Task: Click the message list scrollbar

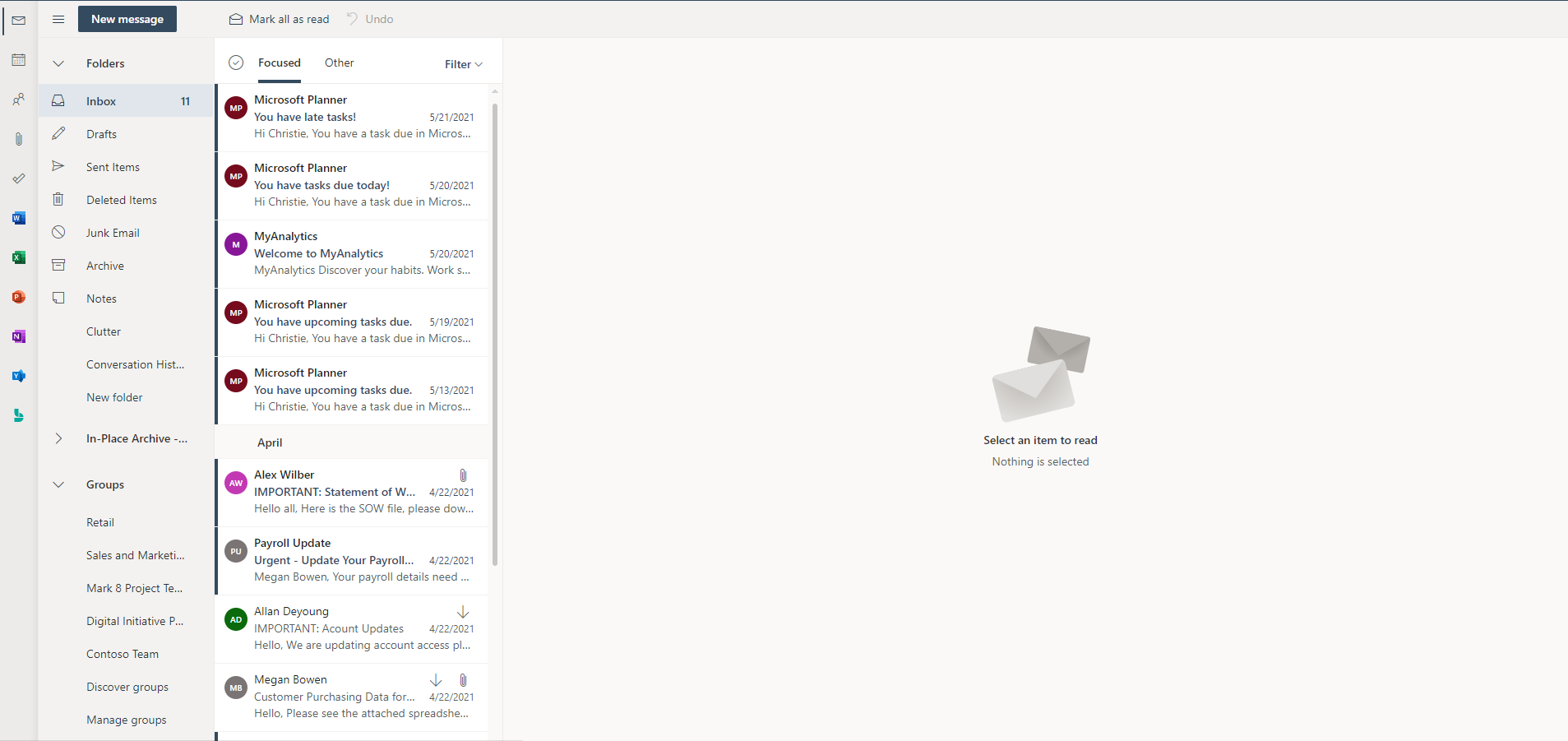Action: coord(495,333)
